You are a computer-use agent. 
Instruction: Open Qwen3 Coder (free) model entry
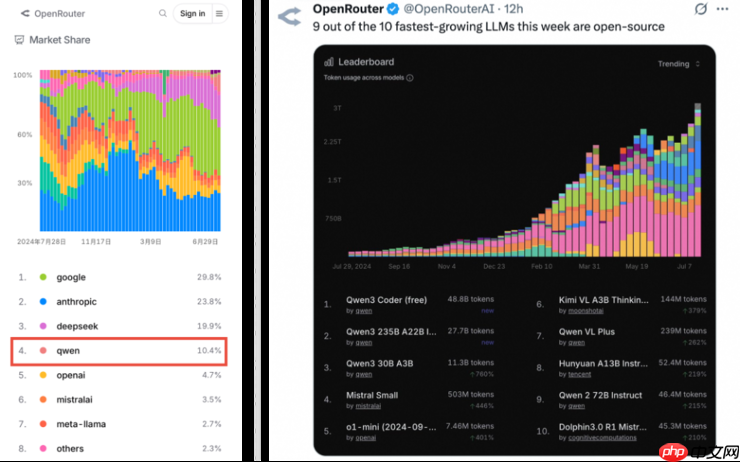(x=385, y=299)
